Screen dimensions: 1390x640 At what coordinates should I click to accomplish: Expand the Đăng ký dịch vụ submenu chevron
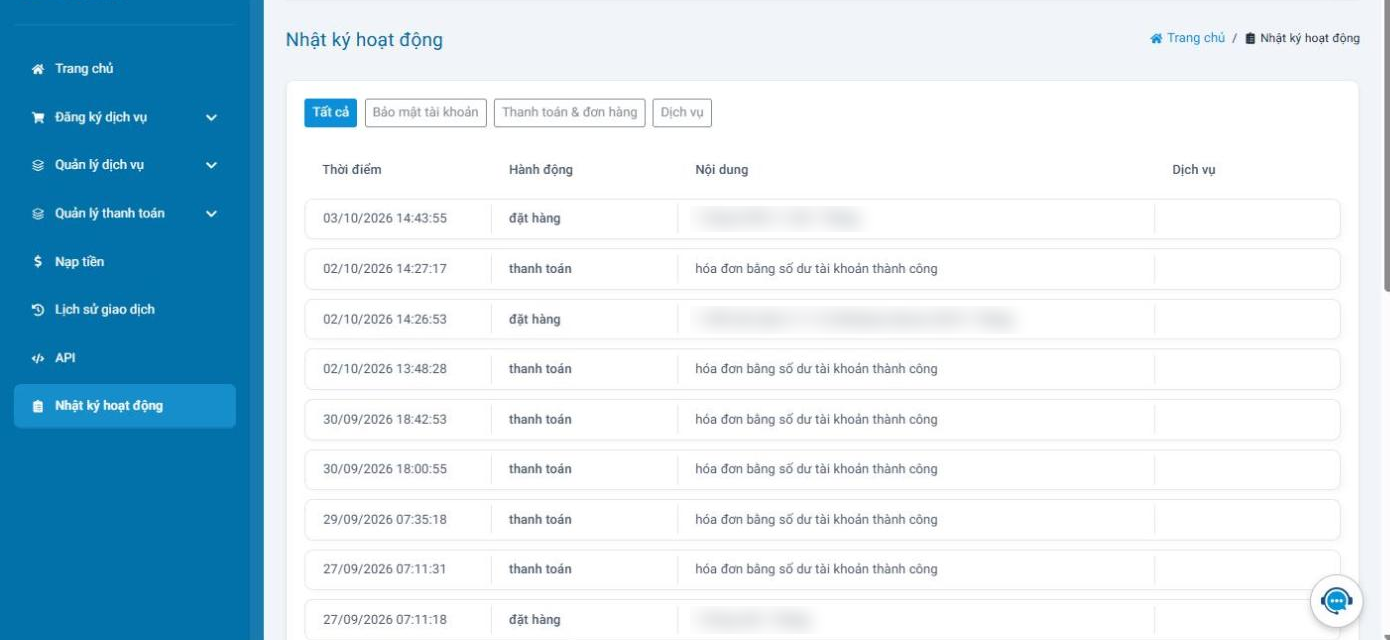coord(211,118)
